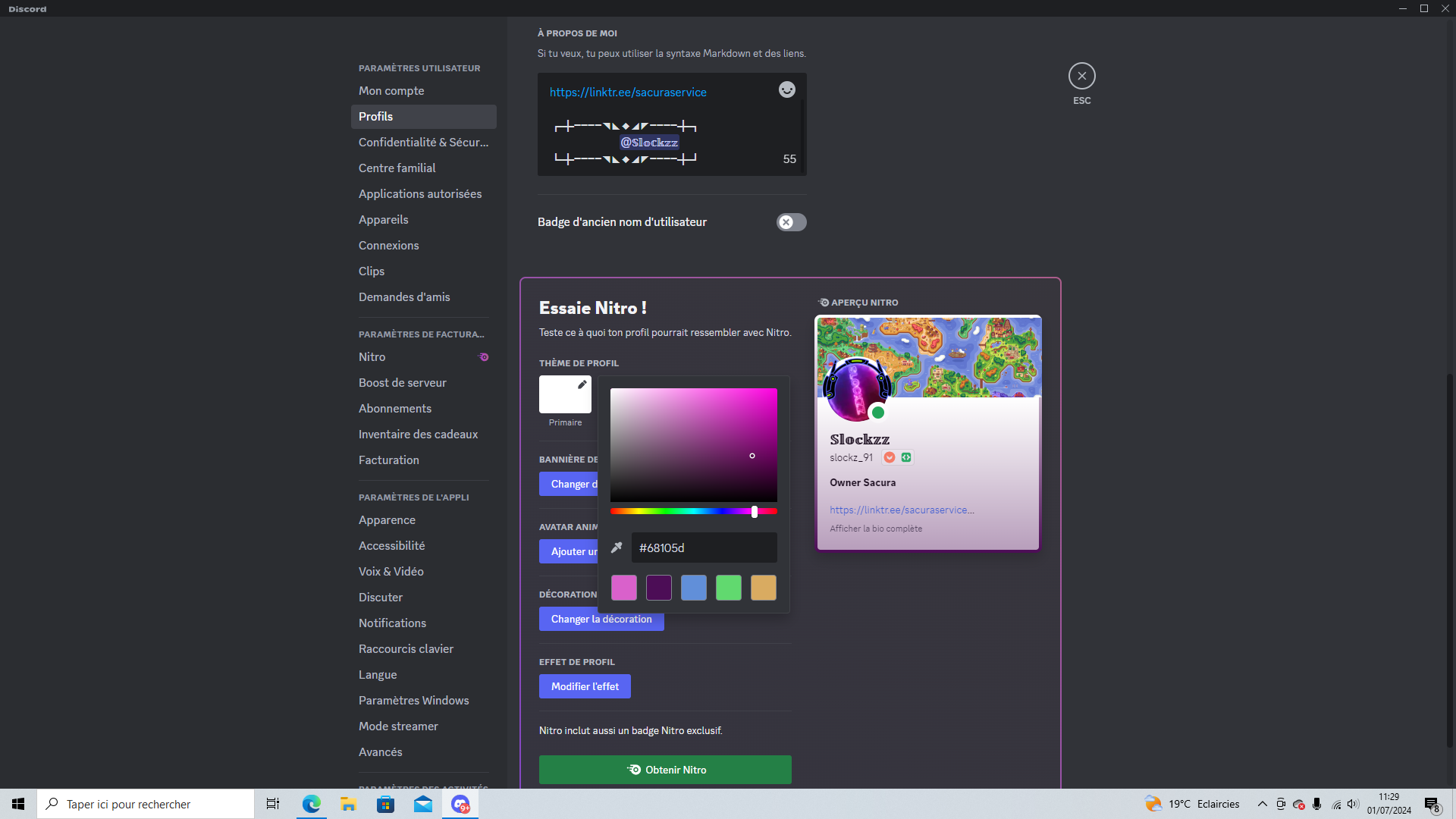
Task: Show hidden system tray icons
Action: tap(1262, 804)
